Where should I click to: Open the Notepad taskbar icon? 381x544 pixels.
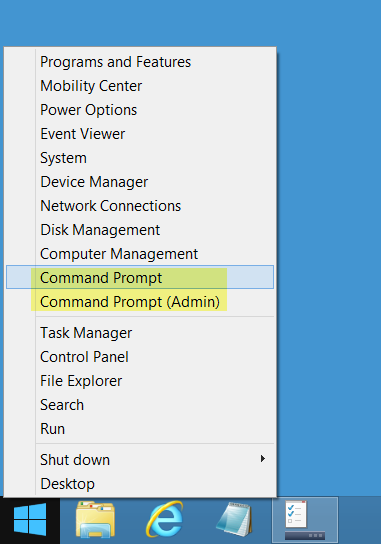tap(235, 519)
